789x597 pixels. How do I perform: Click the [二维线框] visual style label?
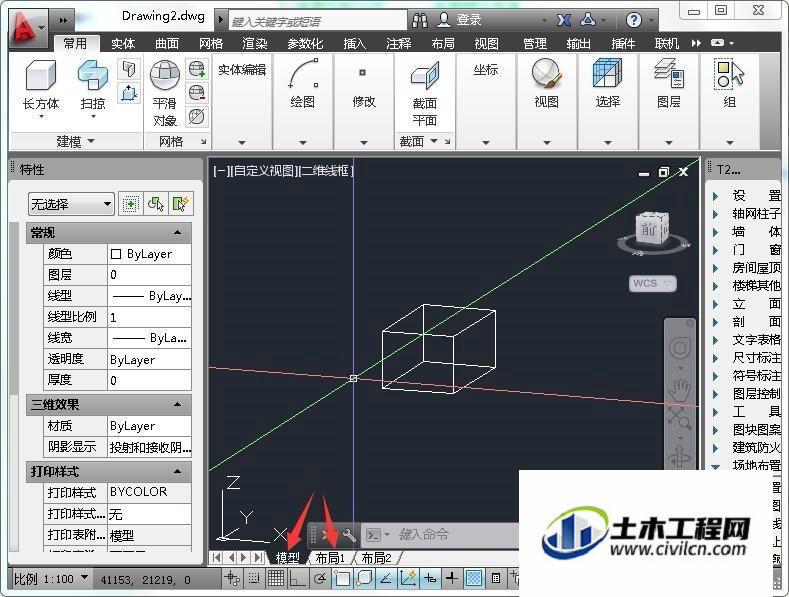point(325,171)
